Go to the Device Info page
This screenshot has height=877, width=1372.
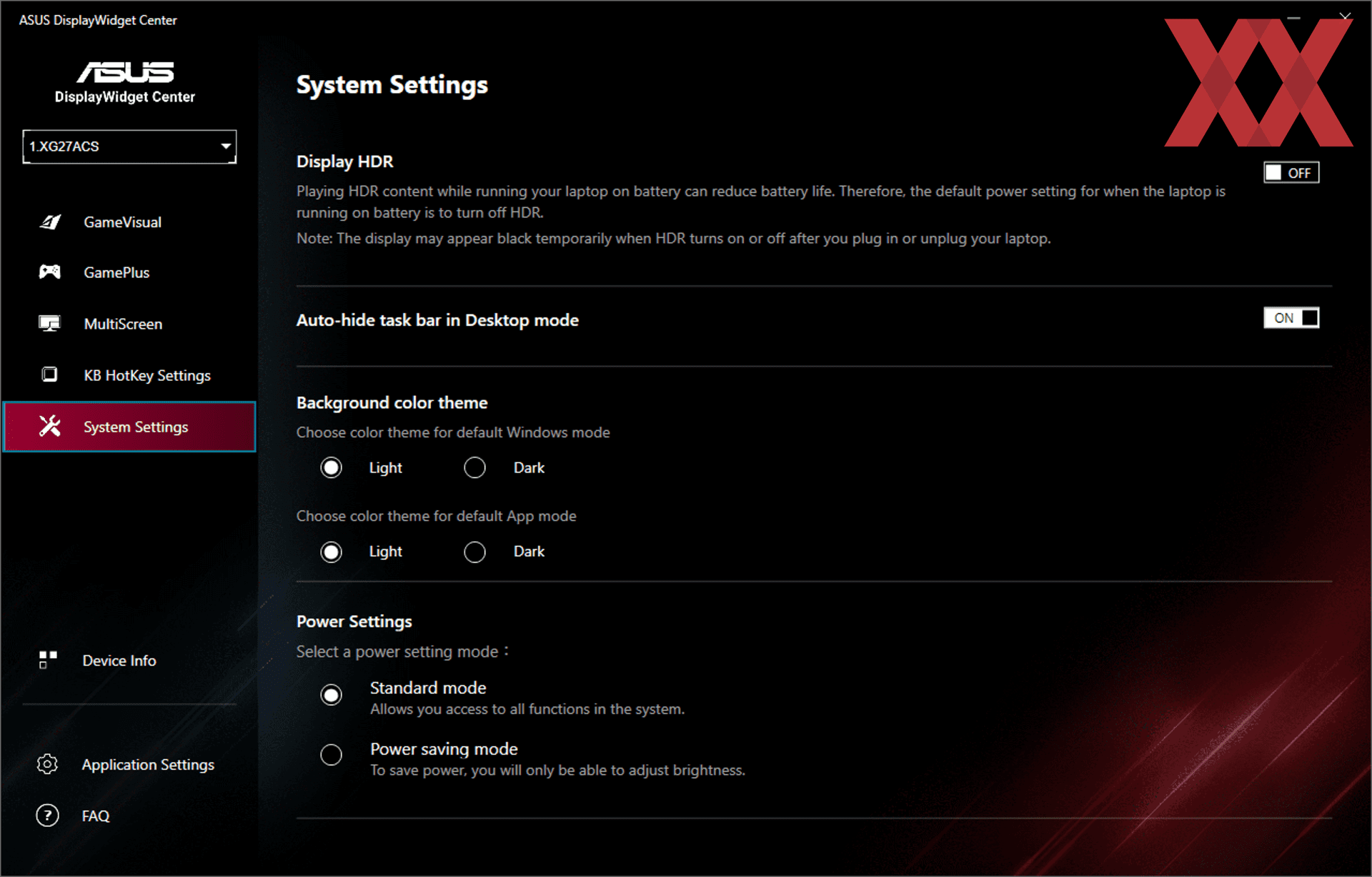119,660
